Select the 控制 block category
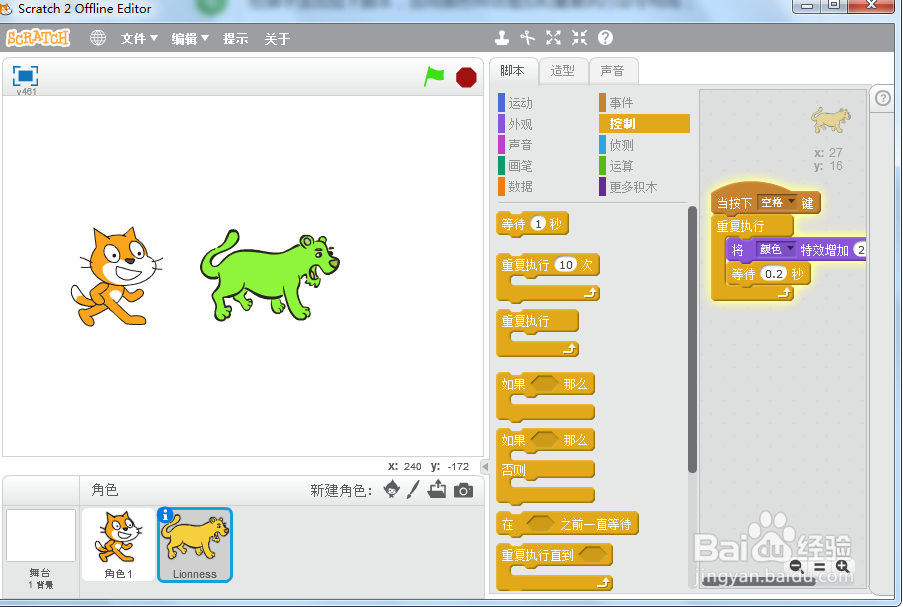This screenshot has height=607, width=903. (644, 124)
